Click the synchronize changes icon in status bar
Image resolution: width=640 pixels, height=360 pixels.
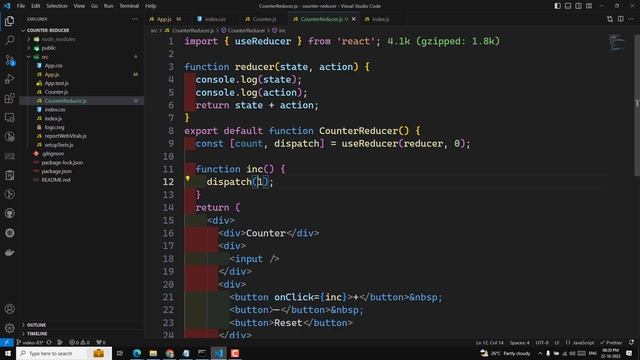(x=49, y=342)
